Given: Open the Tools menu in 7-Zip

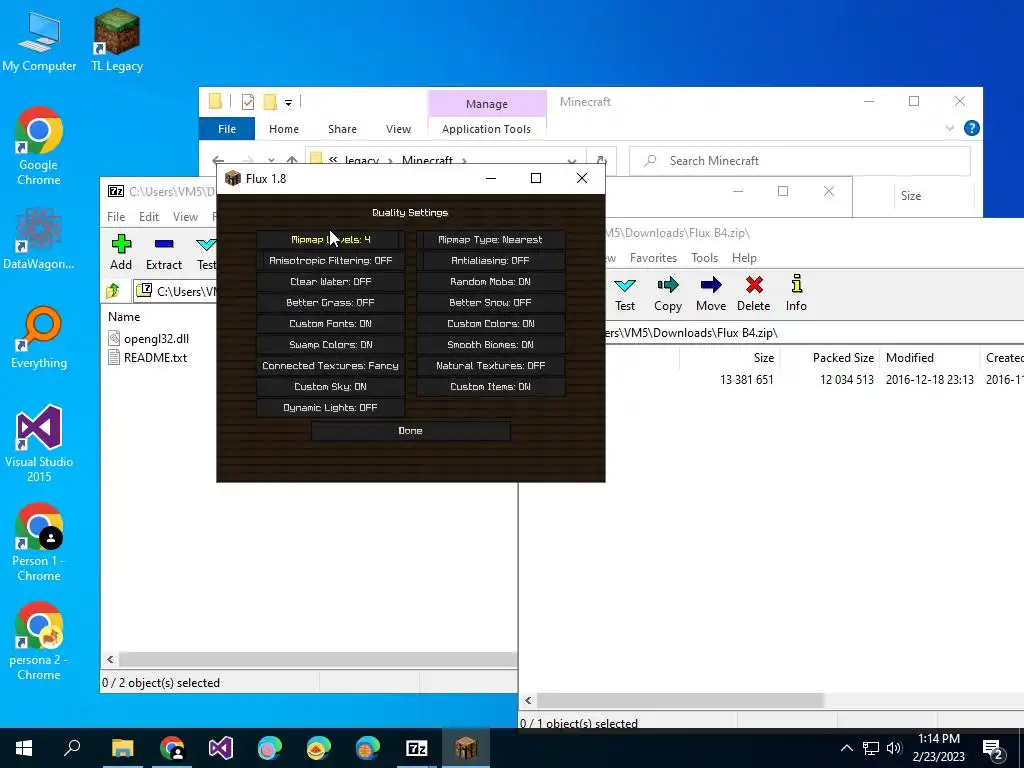Looking at the screenshot, I should pos(704,258).
